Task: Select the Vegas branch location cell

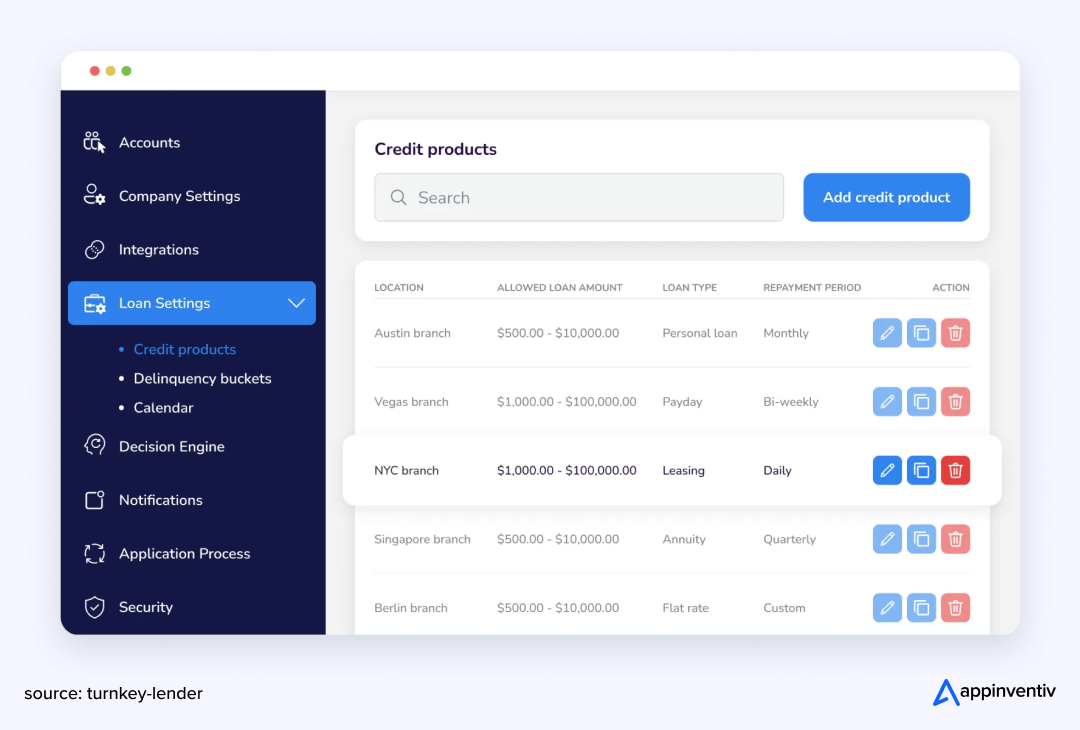Action: 411,402
